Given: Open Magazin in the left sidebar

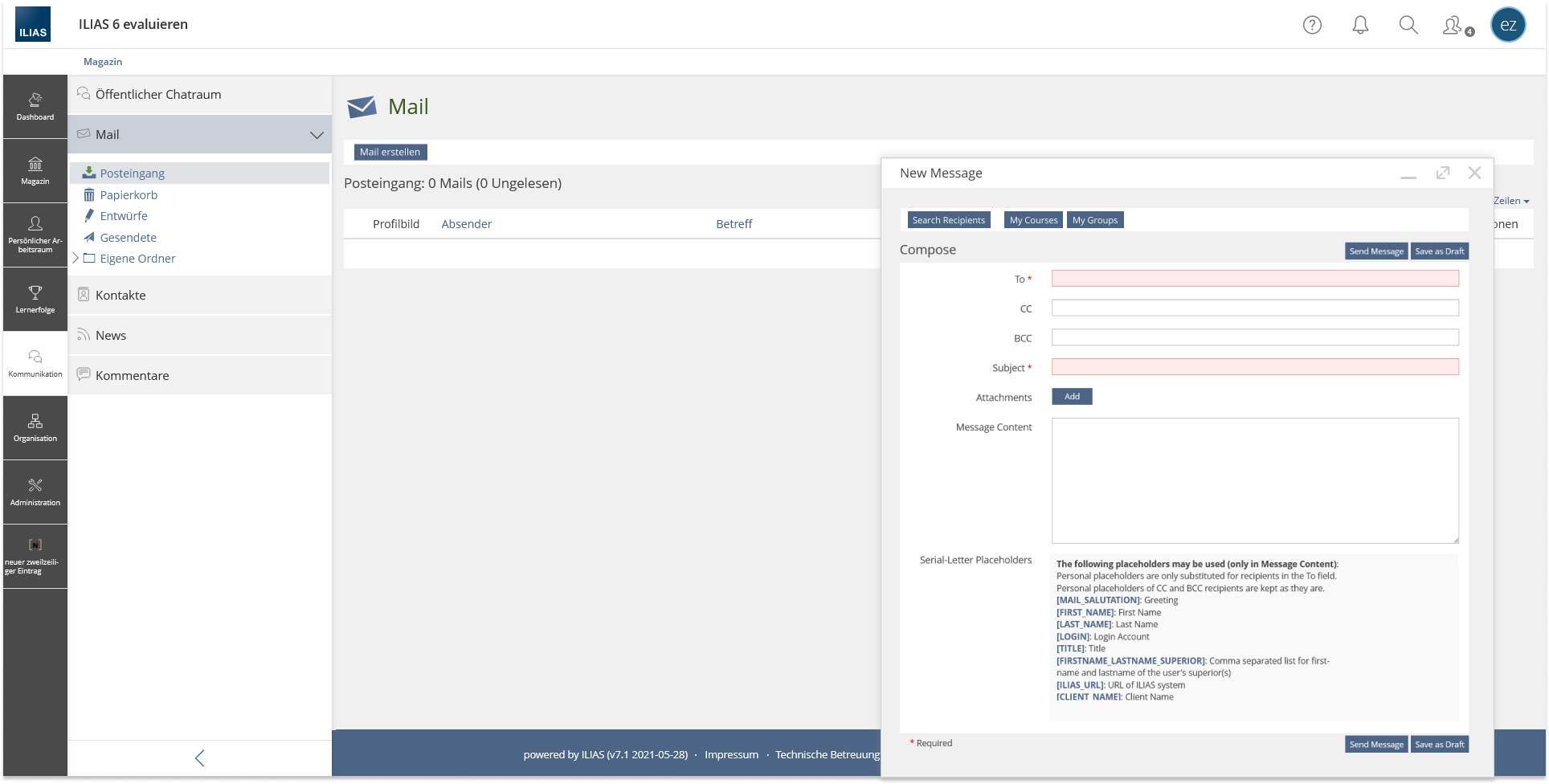Looking at the screenshot, I should (35, 171).
